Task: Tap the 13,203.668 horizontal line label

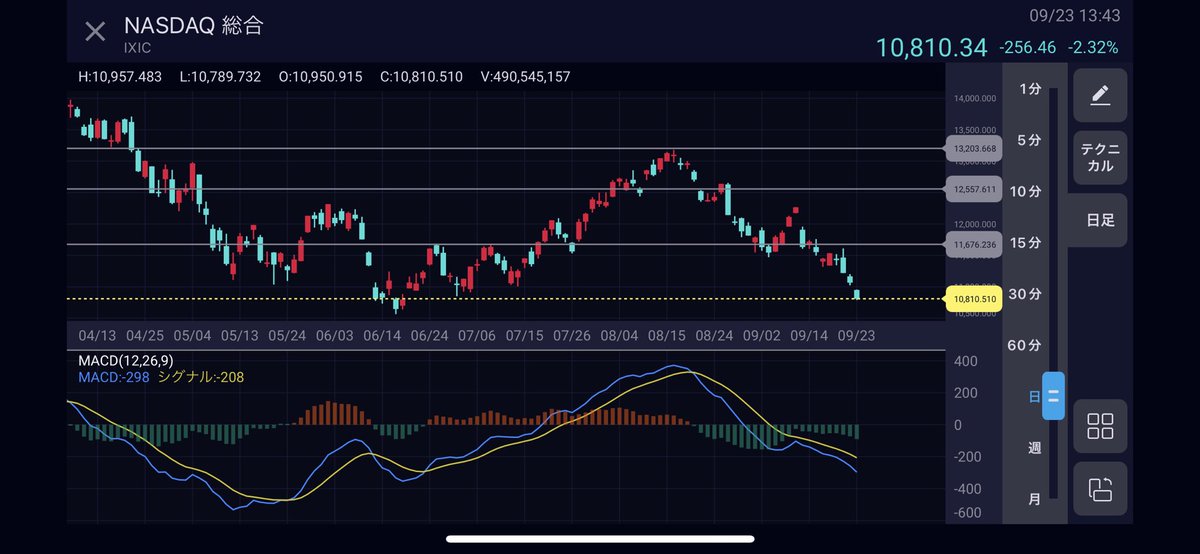Action: [975, 149]
